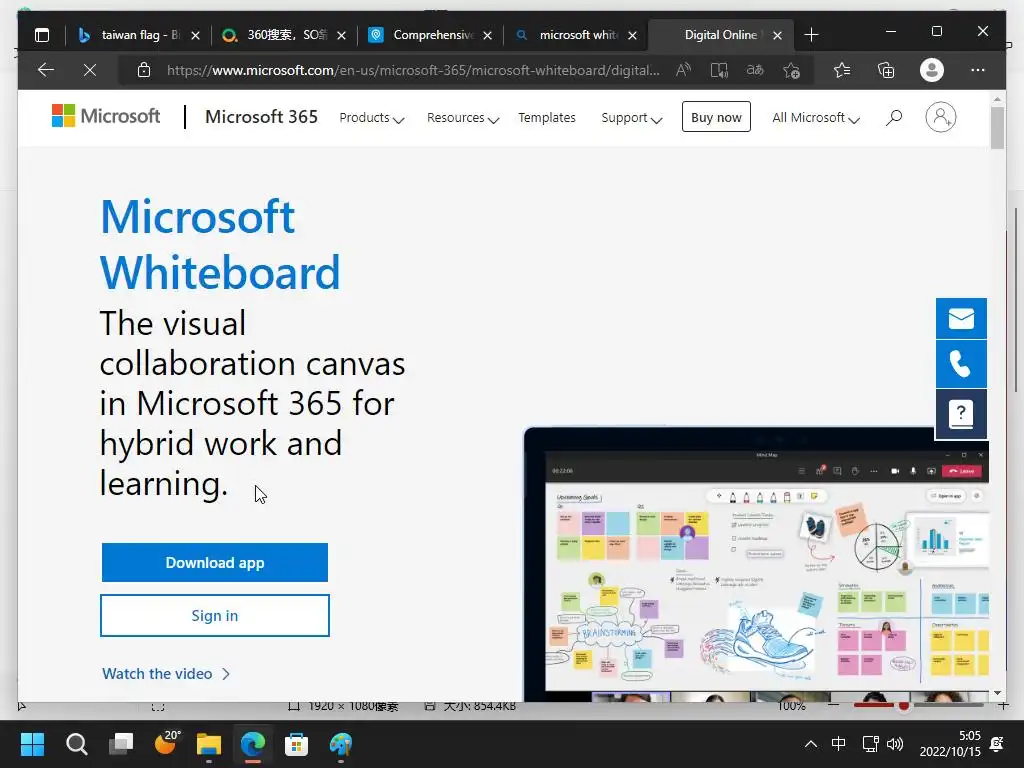This screenshot has height=768, width=1024.
Task: Open a new browser tab
Action: pos(811,35)
